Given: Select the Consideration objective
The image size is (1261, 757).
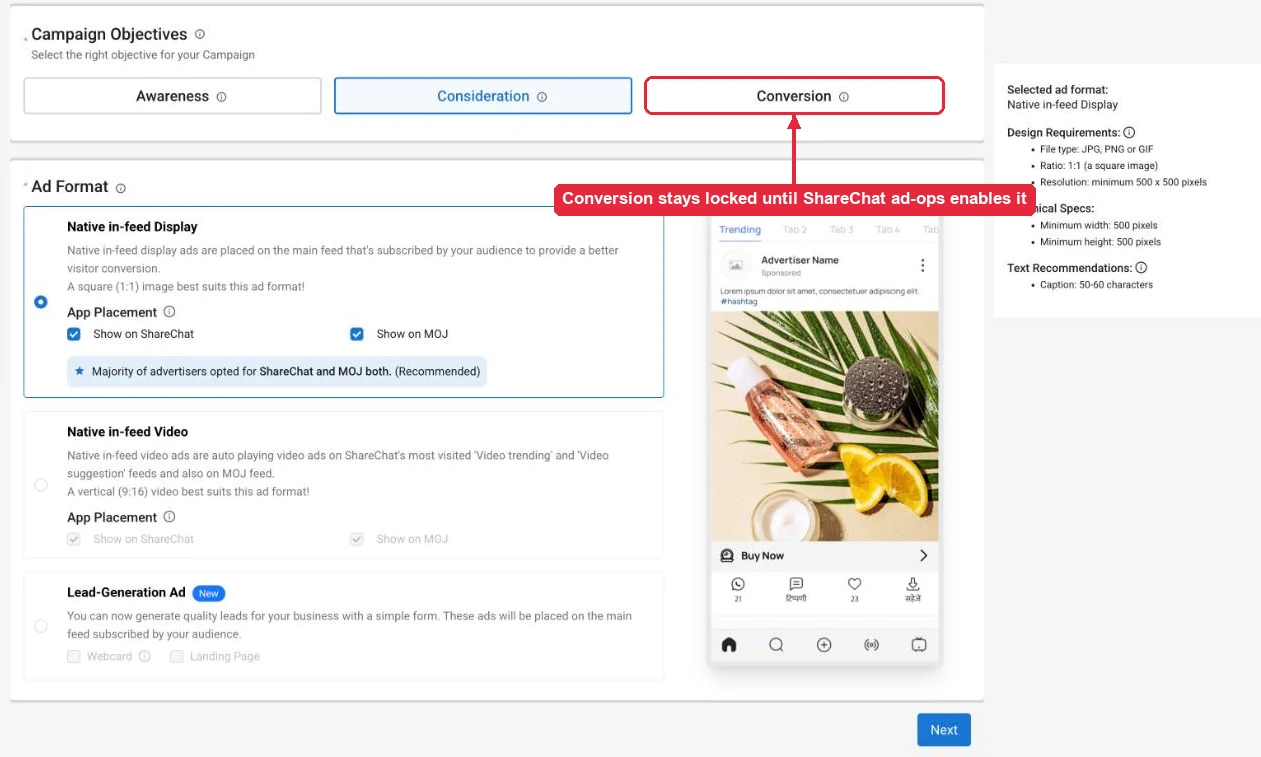Looking at the screenshot, I should (483, 96).
